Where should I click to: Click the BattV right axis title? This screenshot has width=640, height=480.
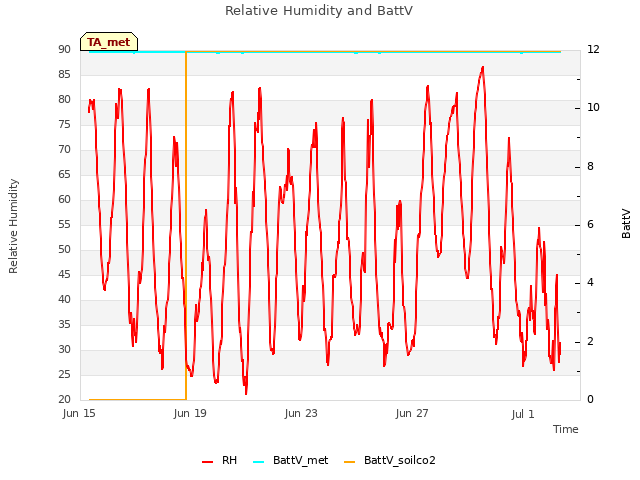(x=626, y=224)
